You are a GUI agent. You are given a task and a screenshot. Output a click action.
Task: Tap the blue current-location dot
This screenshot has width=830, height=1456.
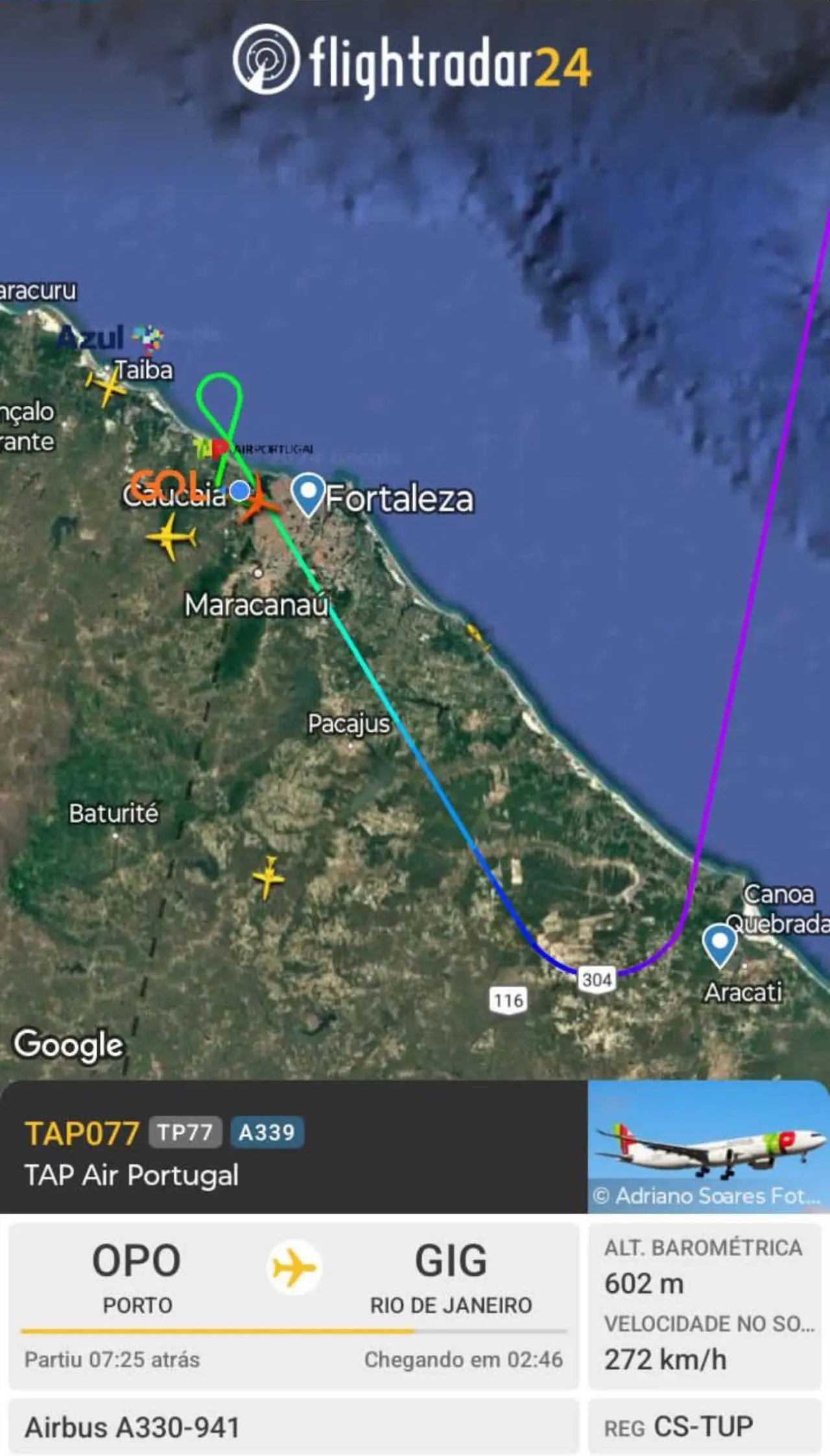tap(239, 491)
